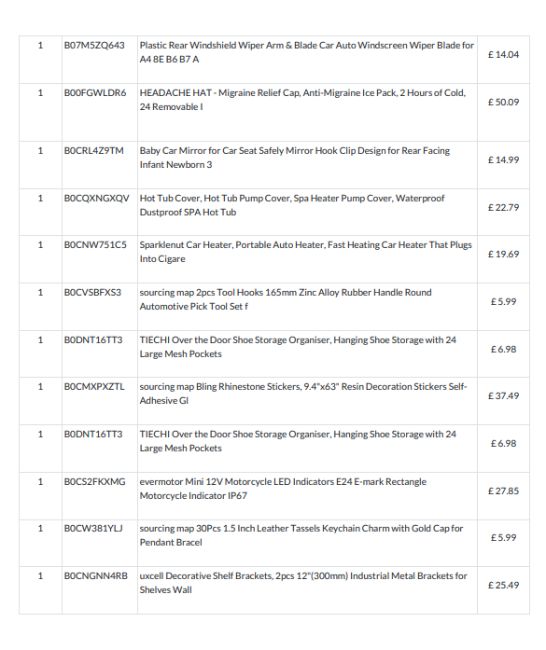Select the B0CS2FKXMG product code
546x650 pixels.
pyautogui.click(x=95, y=482)
